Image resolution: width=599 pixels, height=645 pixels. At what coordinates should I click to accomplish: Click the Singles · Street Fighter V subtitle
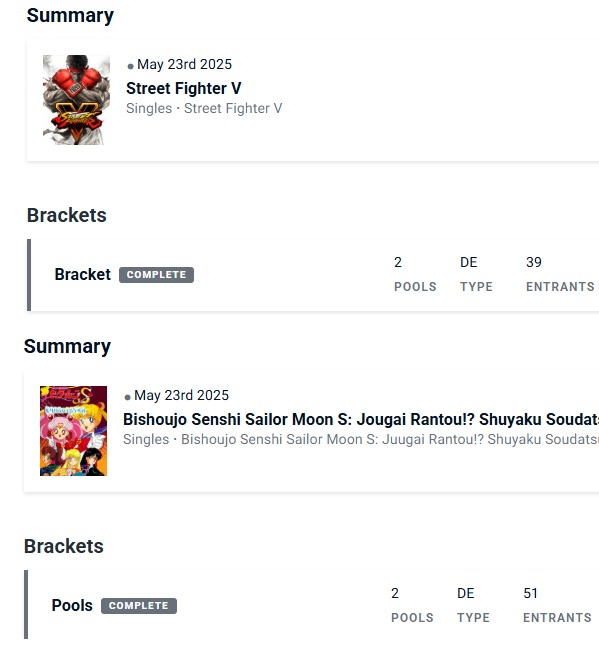click(204, 108)
